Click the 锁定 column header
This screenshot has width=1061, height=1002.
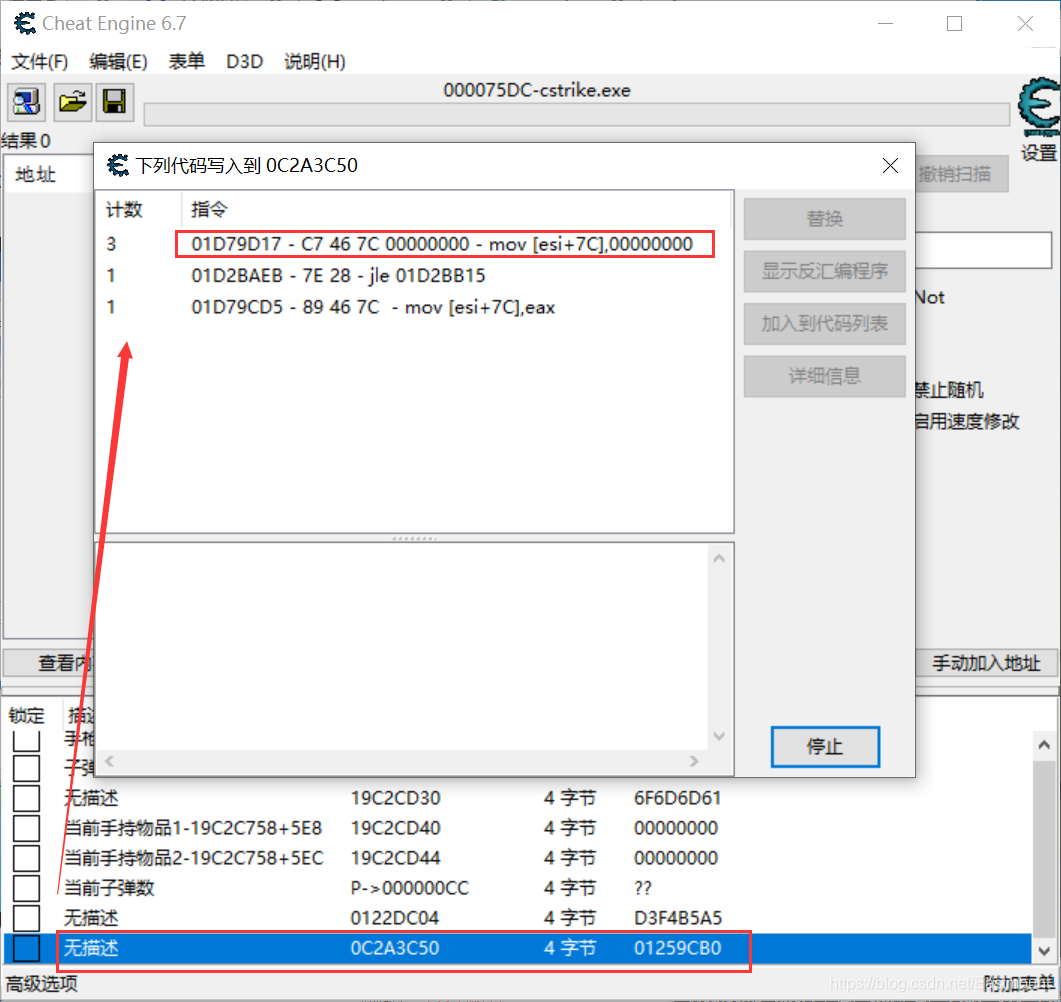(26, 715)
